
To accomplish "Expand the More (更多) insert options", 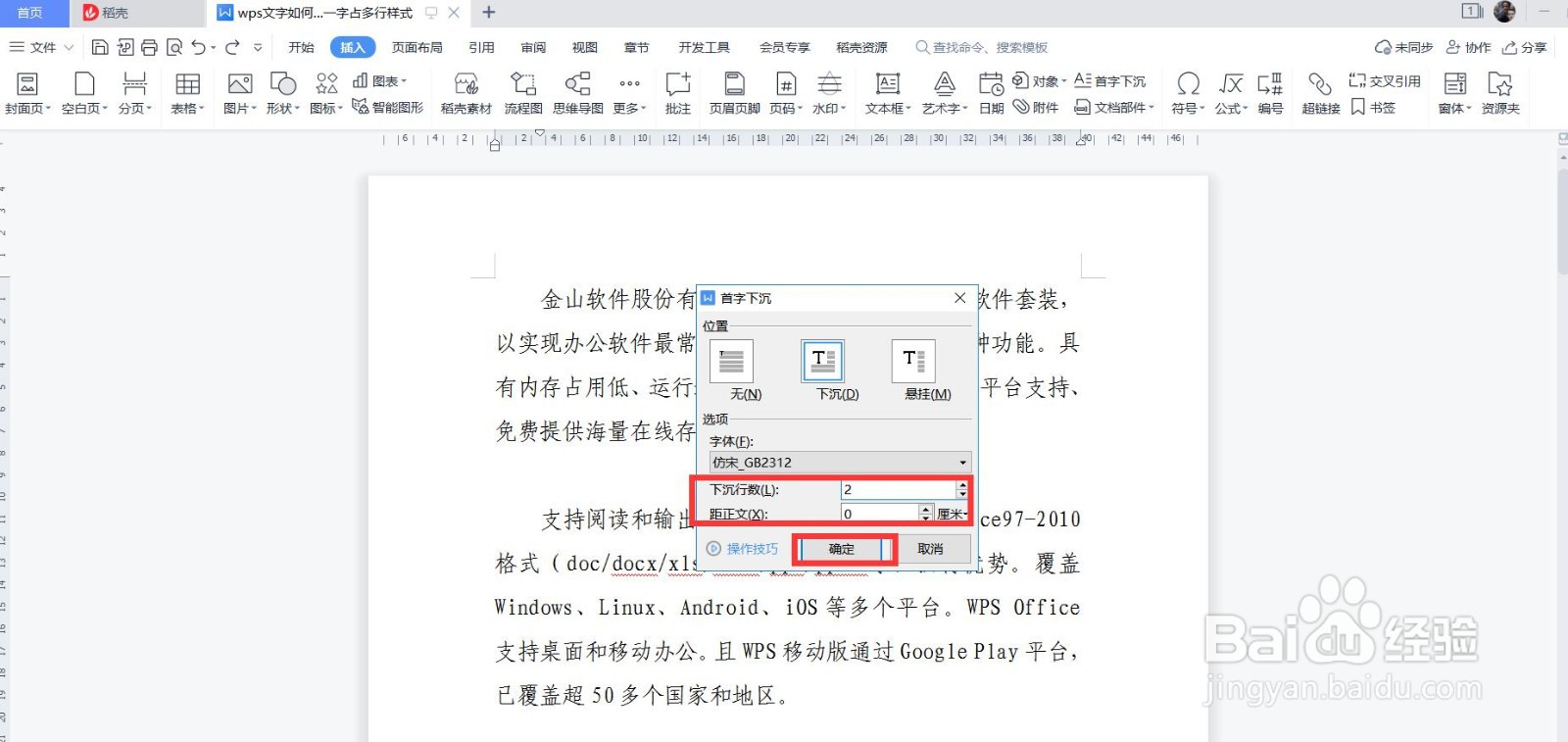I will (x=629, y=93).
